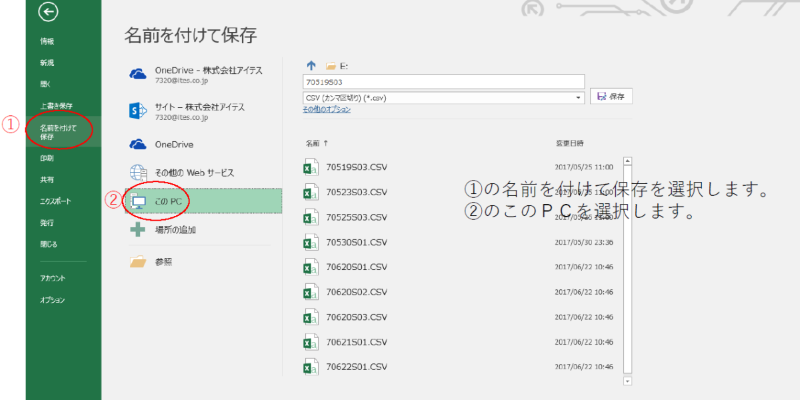Click the back arrow to exit backstage

(x=48, y=13)
